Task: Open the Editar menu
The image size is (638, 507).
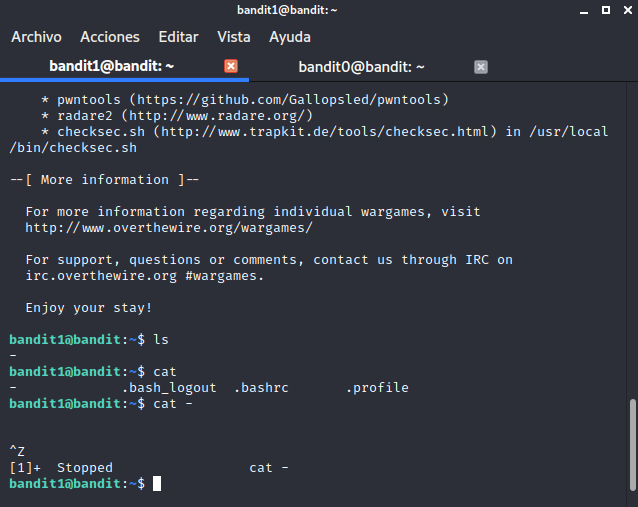Action: click(178, 37)
